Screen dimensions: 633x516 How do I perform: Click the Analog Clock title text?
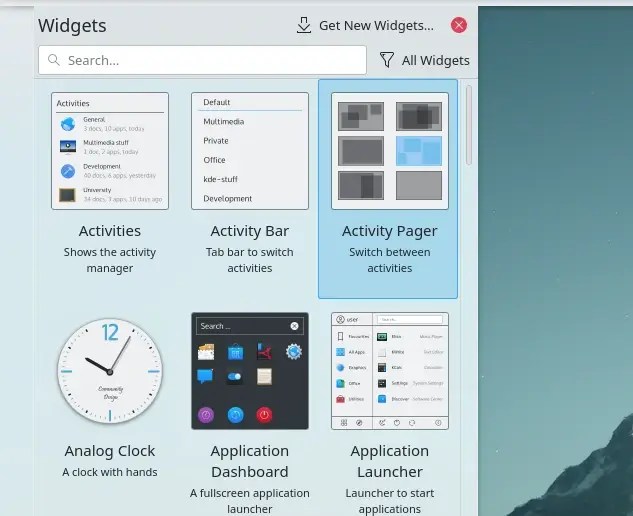[110, 451]
